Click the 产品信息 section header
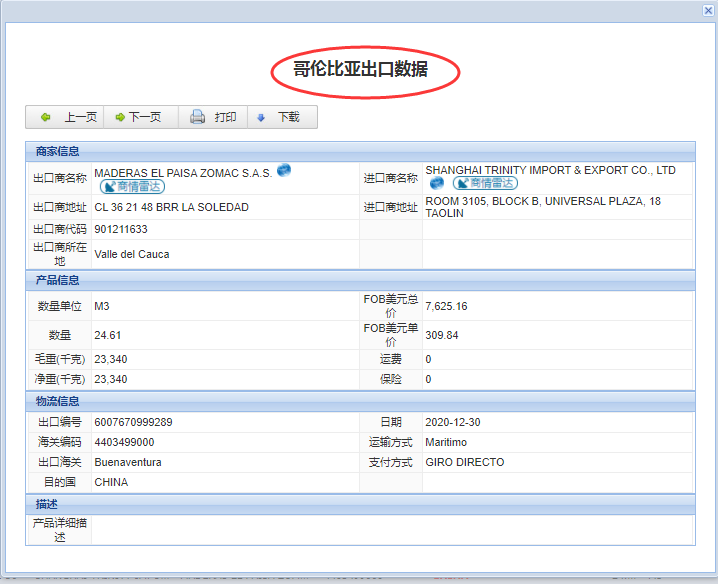 click(x=58, y=280)
